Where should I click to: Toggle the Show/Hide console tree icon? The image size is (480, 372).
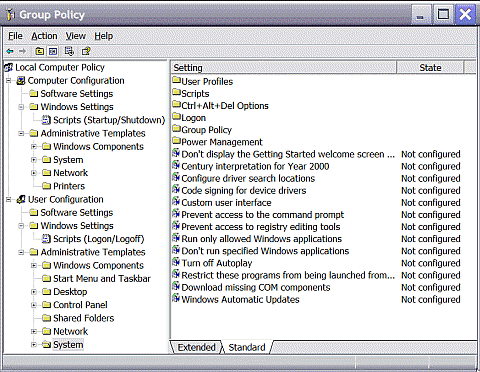pyautogui.click(x=53, y=51)
